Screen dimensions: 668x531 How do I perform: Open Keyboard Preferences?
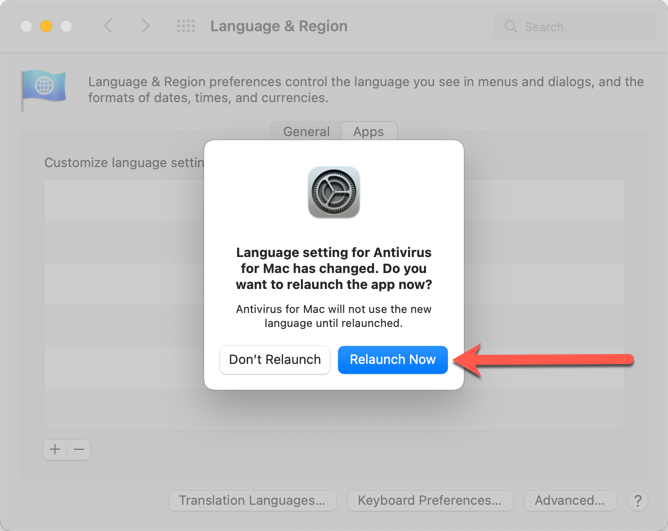(430, 500)
